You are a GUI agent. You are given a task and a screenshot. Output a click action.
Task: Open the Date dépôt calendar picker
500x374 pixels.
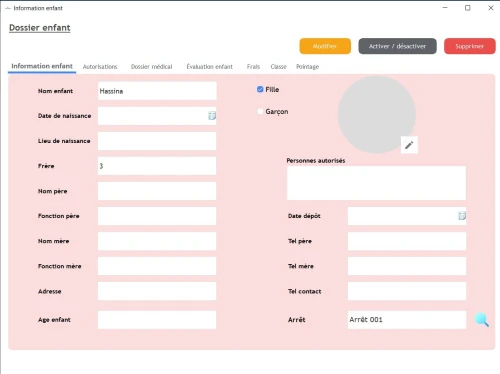click(x=462, y=216)
